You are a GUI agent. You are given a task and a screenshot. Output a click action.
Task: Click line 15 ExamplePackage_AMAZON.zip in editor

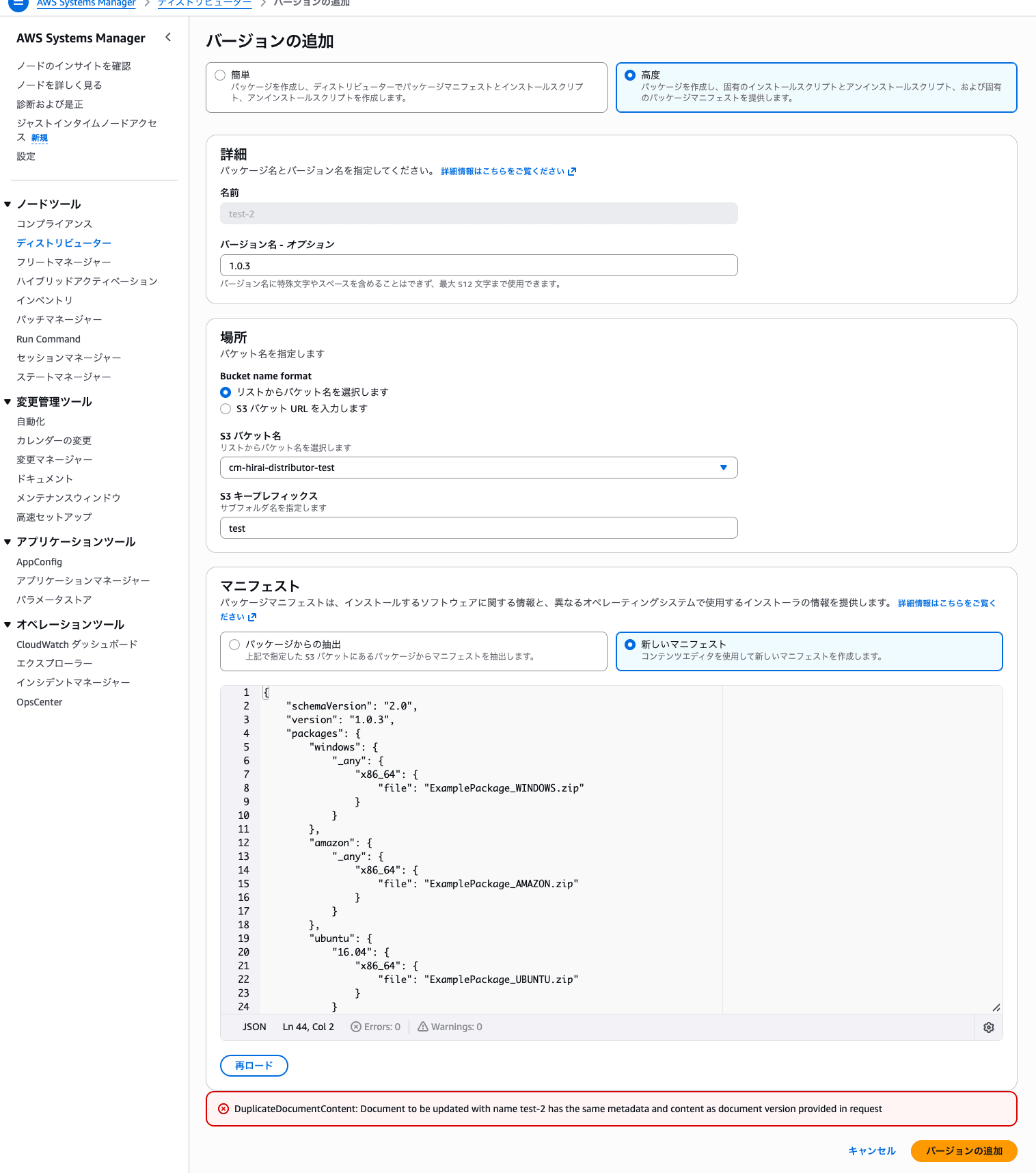tap(502, 884)
